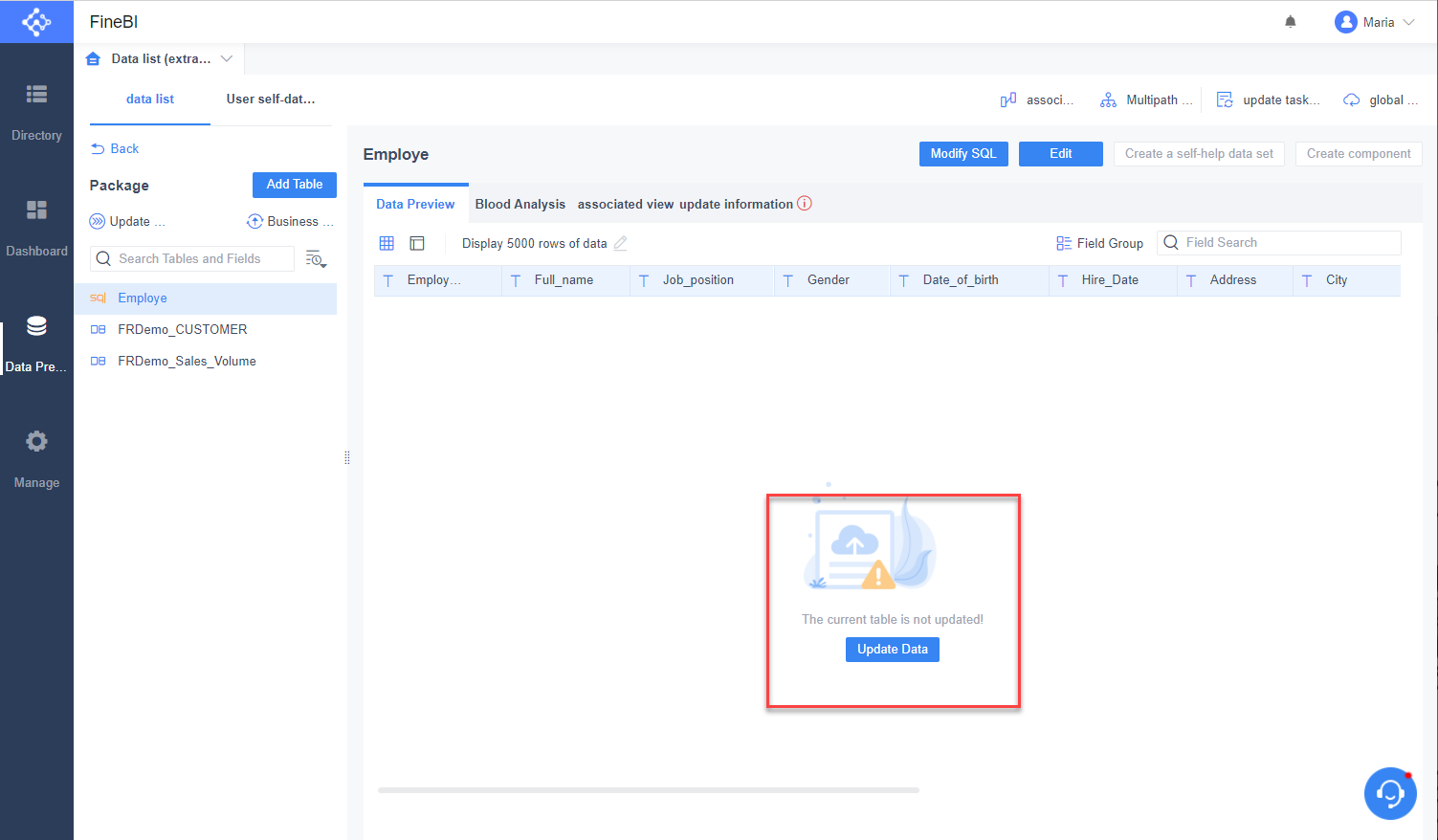Select the Multipath icon at the top
Viewport: 1438px width, 840px height.
[x=1108, y=99]
